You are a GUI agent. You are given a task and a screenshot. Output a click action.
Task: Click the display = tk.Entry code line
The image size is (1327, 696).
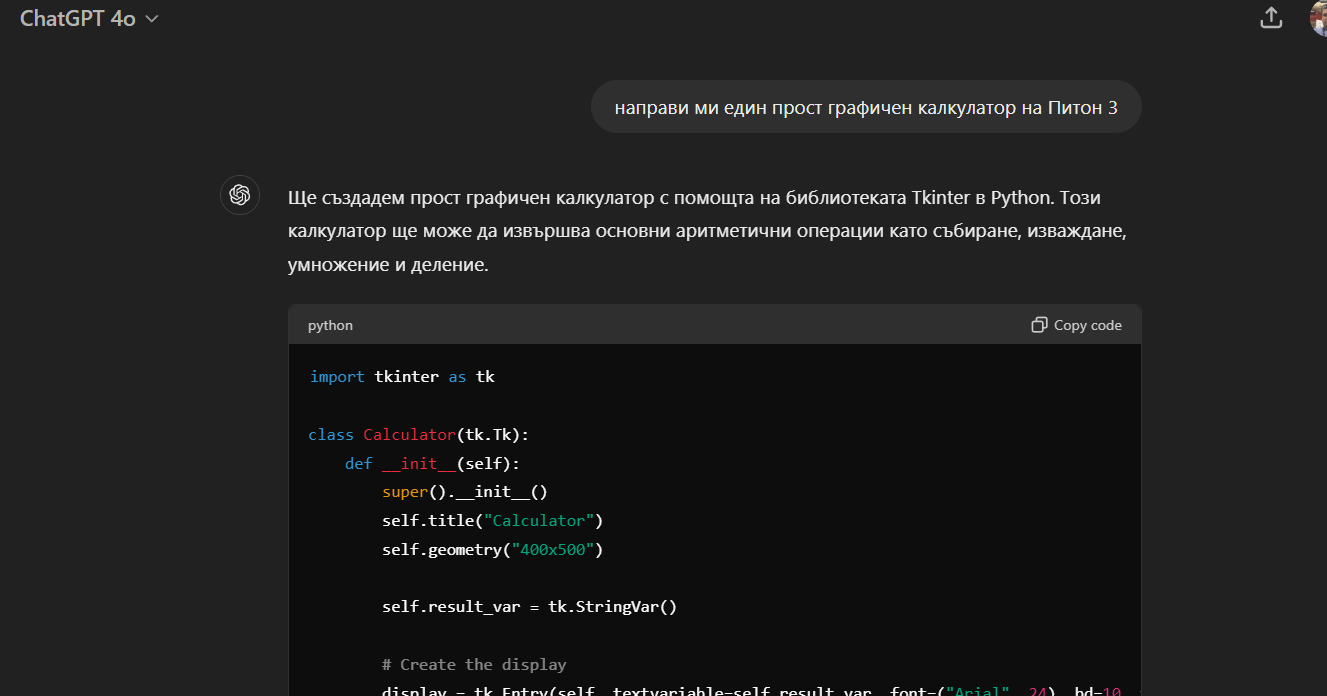pos(760,691)
